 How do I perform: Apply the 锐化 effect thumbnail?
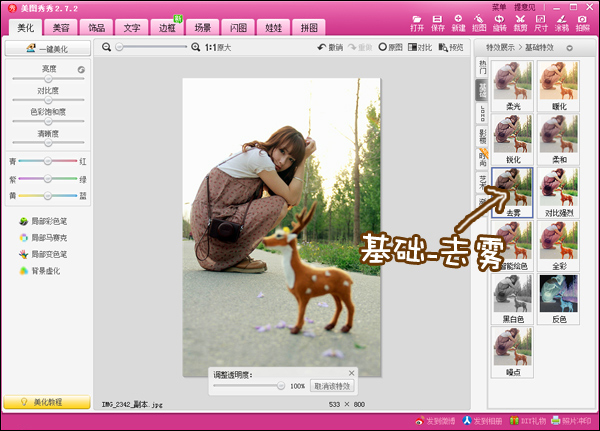point(512,139)
